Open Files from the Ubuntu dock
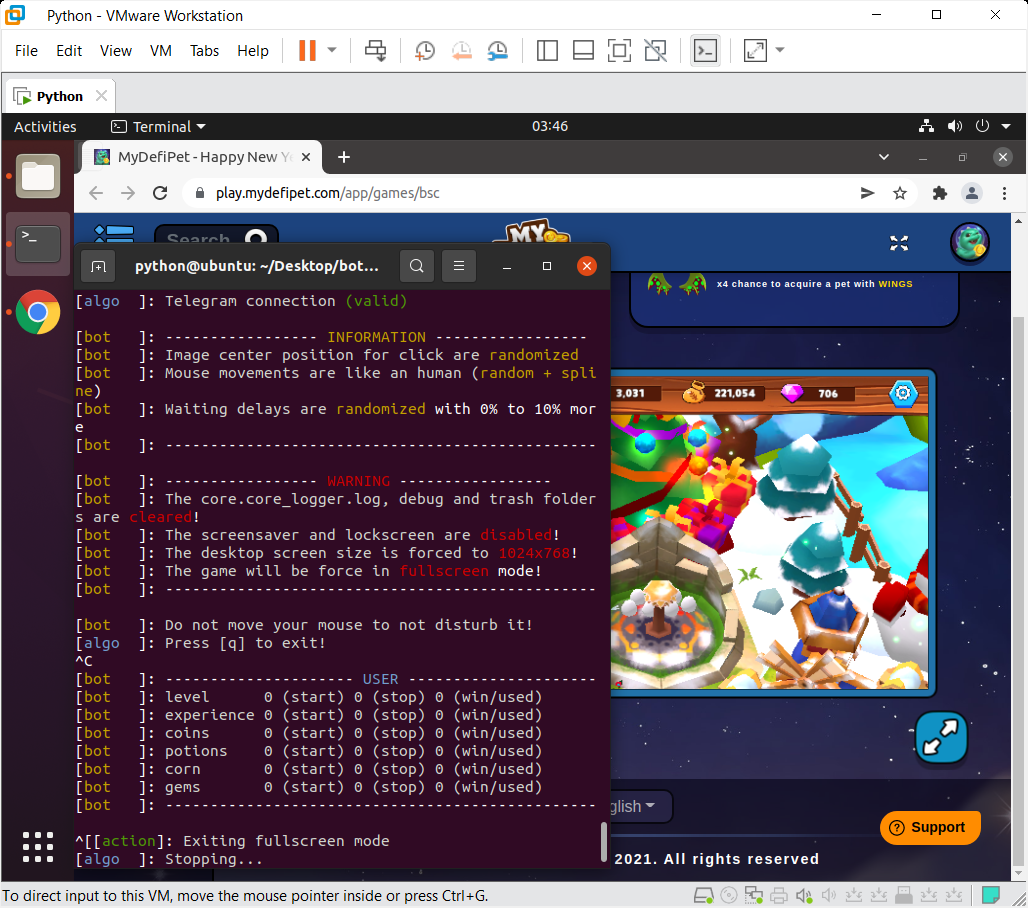The height and width of the screenshot is (908, 1028). [38, 176]
